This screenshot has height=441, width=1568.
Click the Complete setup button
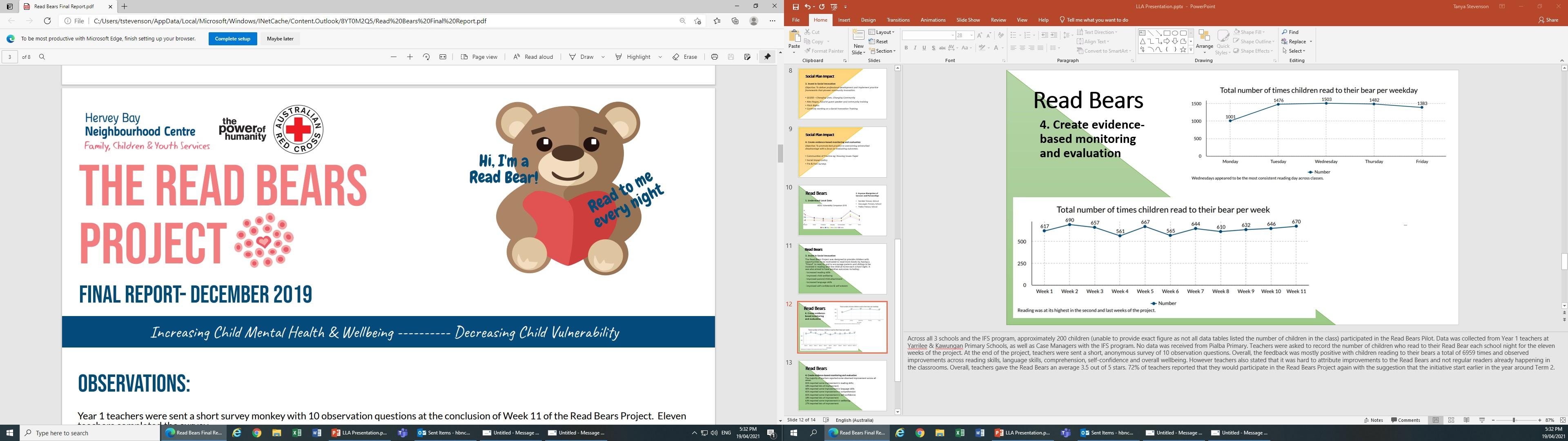[x=232, y=38]
